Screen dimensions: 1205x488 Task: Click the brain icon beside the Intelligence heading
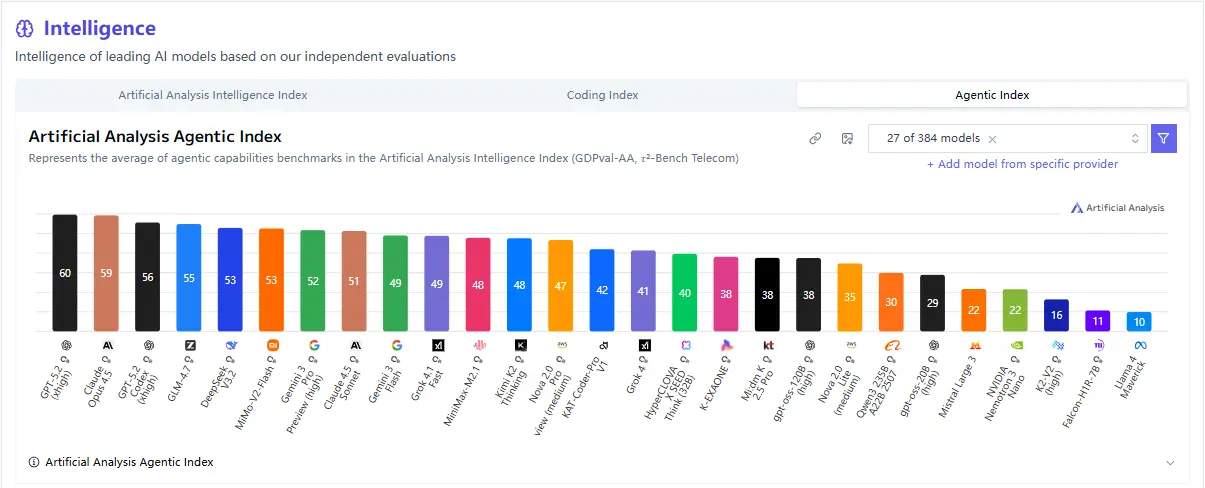click(x=25, y=30)
